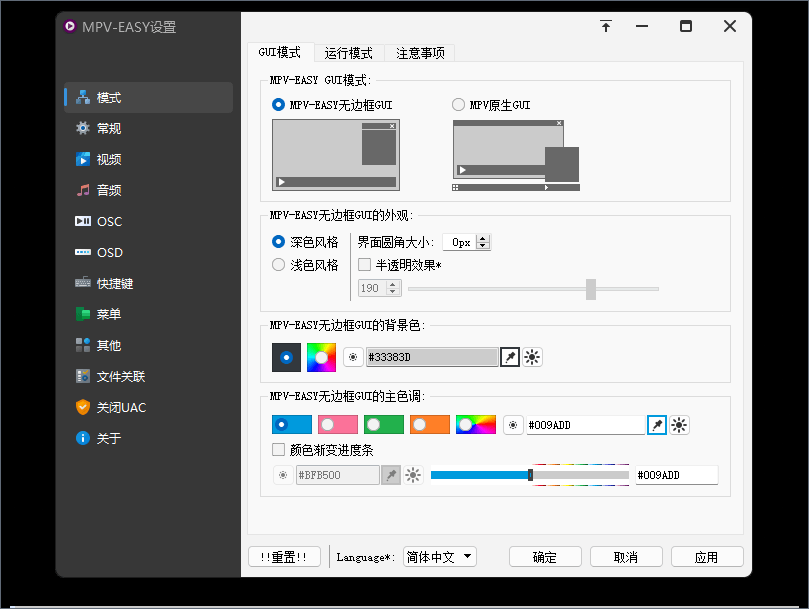809x609 pixels.
Task: Click the 界面圆角大小 spinner up arrow
Action: [x=484, y=238]
